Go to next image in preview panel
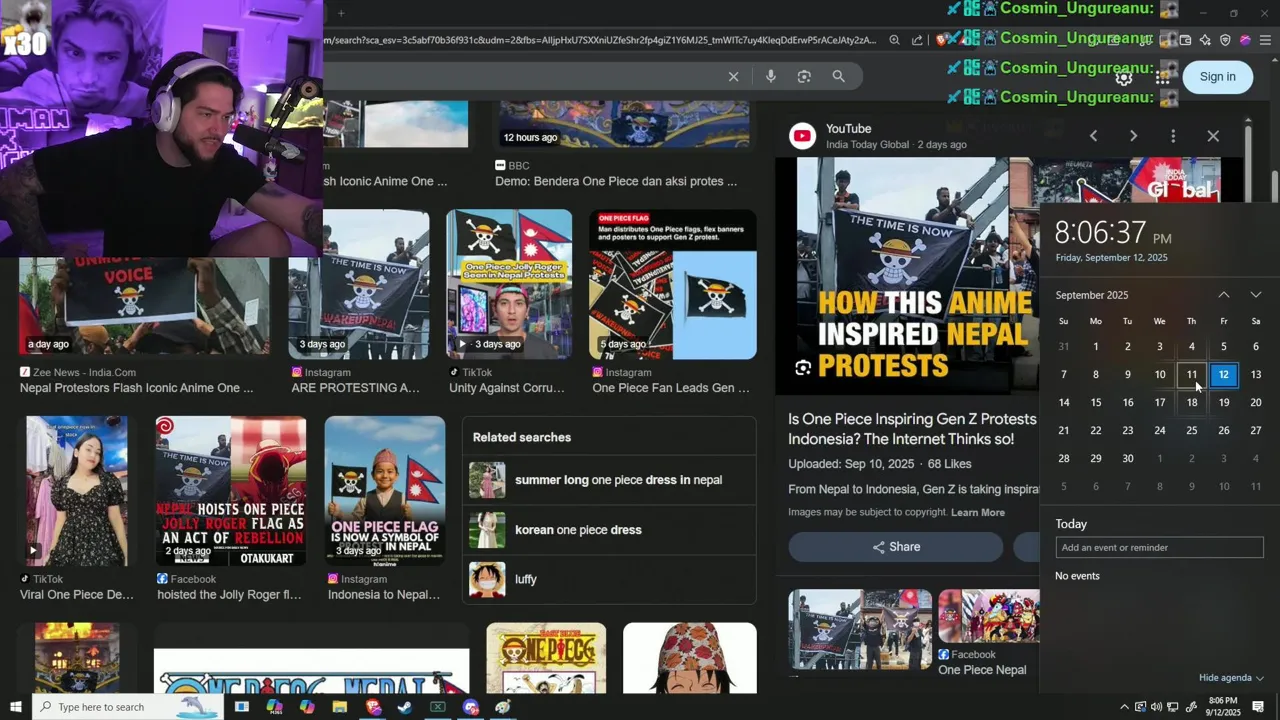The width and height of the screenshot is (1280, 720). click(x=1133, y=136)
